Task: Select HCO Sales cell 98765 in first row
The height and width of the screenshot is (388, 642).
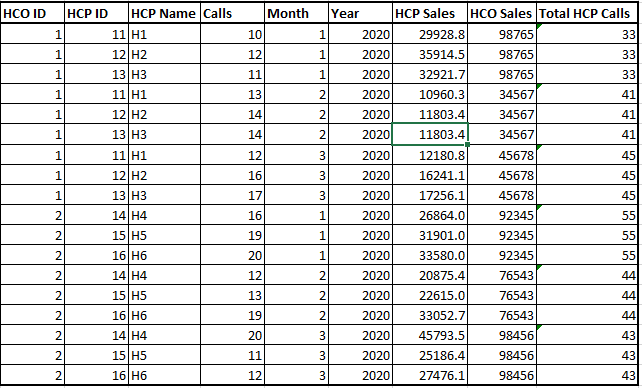Action: (x=502, y=34)
